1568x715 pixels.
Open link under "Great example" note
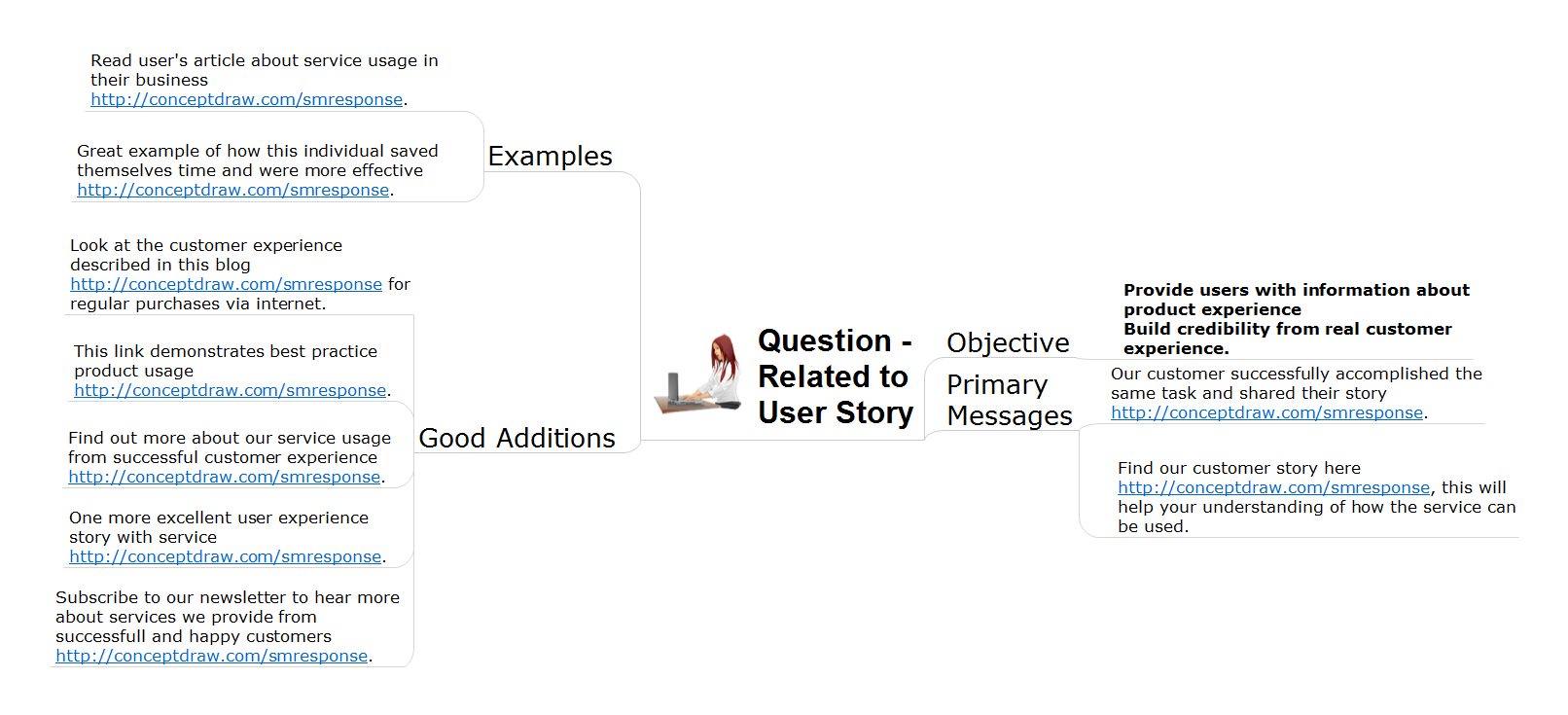[x=232, y=190]
